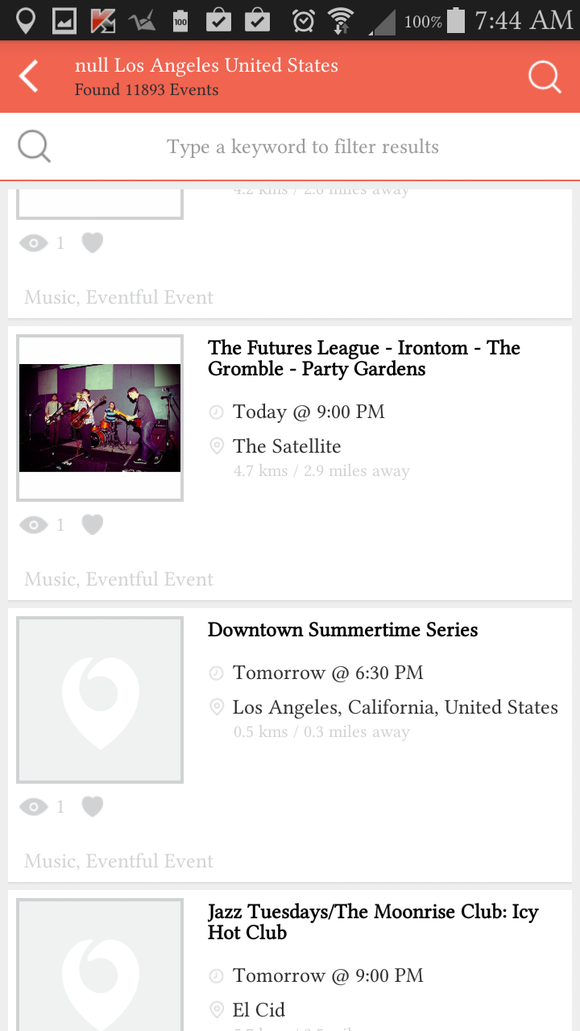Tap the back arrow in header
The width and height of the screenshot is (580, 1031).
(x=29, y=76)
